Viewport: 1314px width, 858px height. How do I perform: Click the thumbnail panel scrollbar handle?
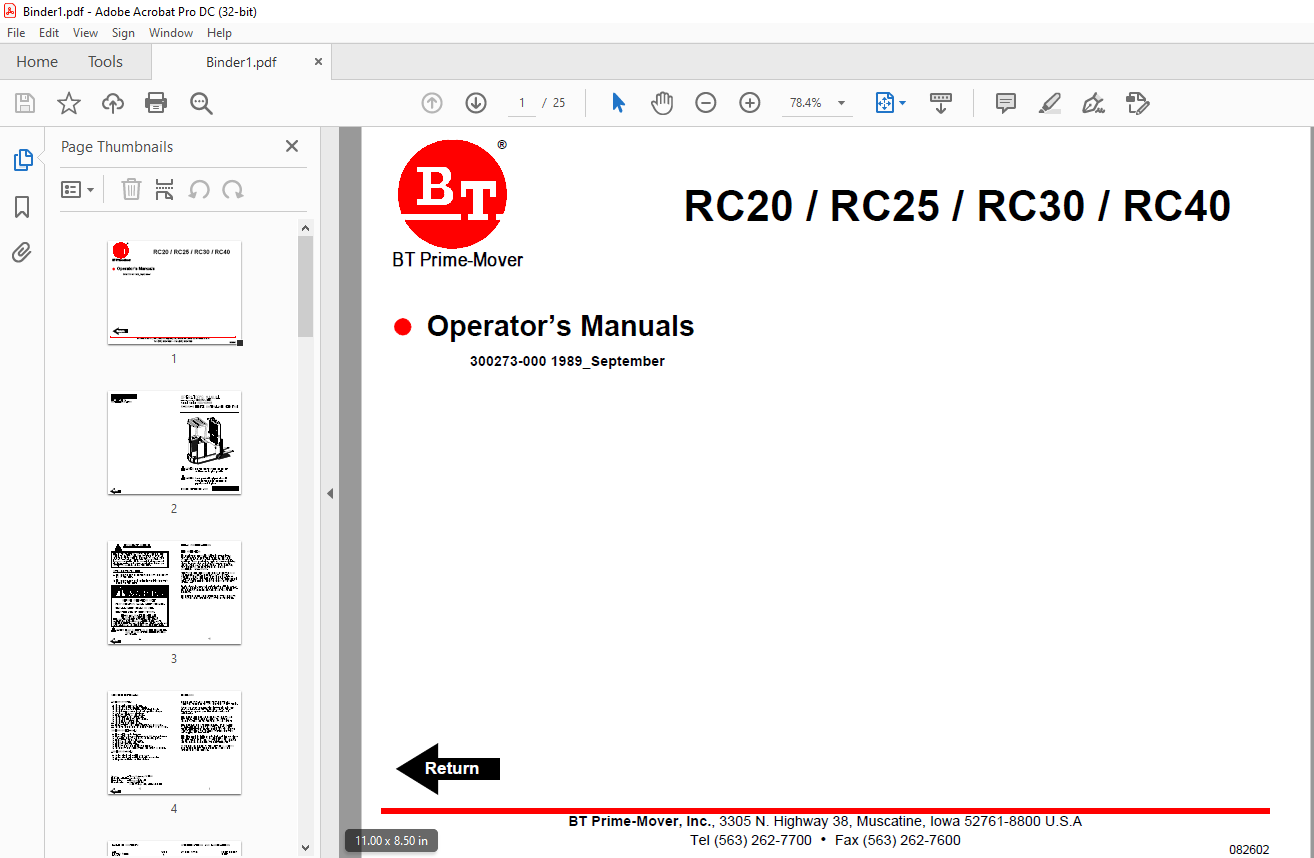[x=306, y=286]
